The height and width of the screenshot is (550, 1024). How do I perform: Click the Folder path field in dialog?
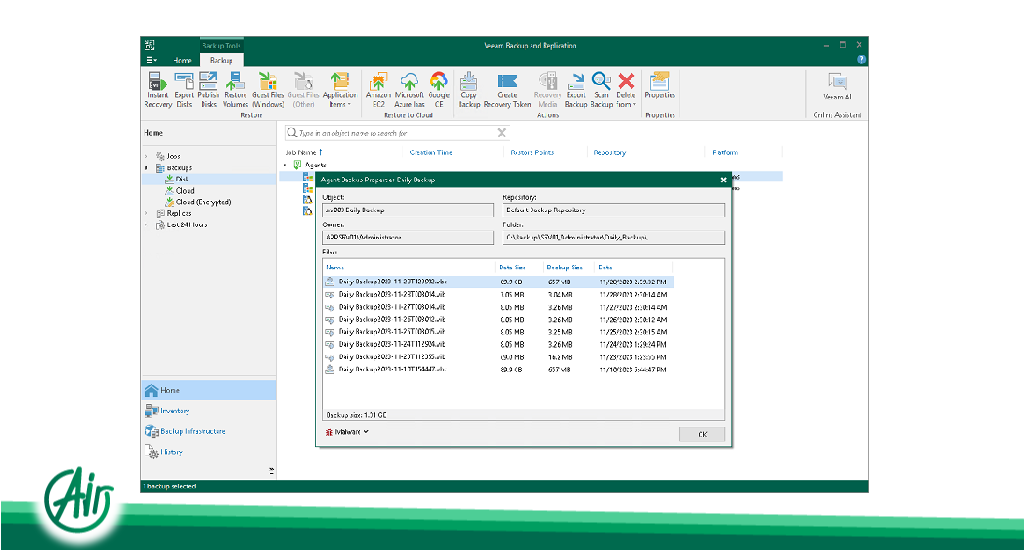click(613, 238)
